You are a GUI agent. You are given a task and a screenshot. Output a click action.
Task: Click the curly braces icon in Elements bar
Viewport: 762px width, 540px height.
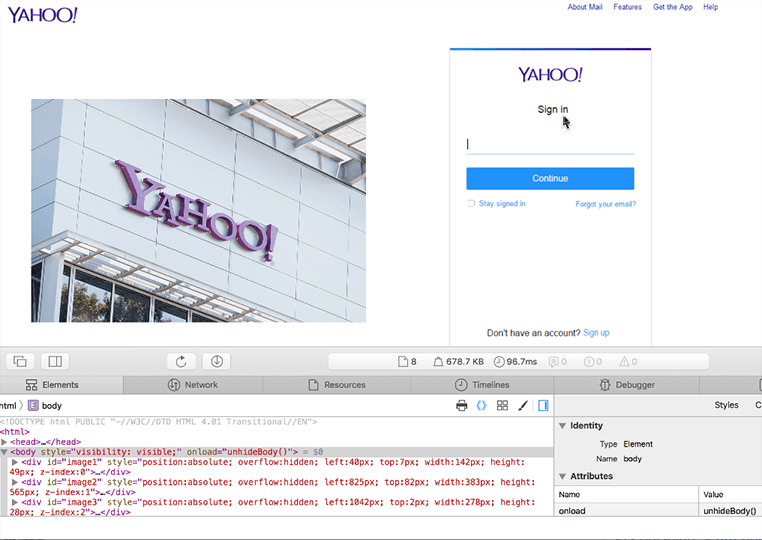click(481, 406)
